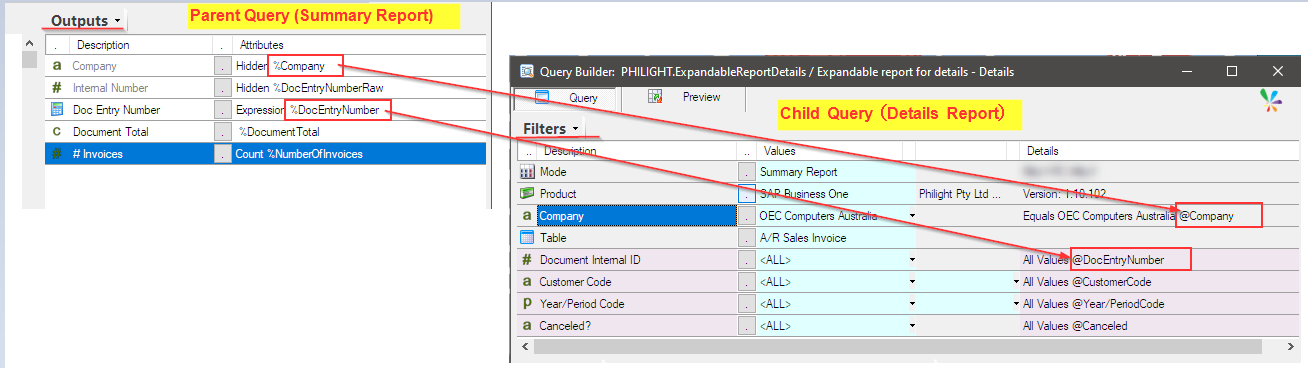Click the Year/Period Code filter icon
Screen dimensions: 1308x368
(527, 304)
